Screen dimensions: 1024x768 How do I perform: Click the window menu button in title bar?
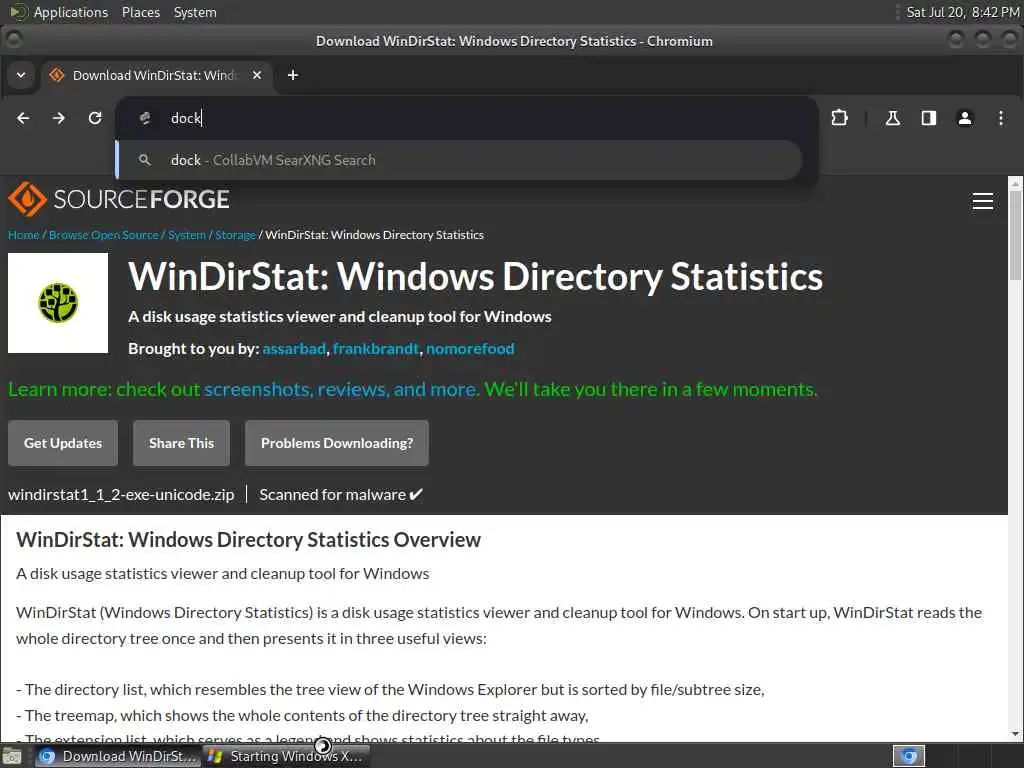click(13, 40)
